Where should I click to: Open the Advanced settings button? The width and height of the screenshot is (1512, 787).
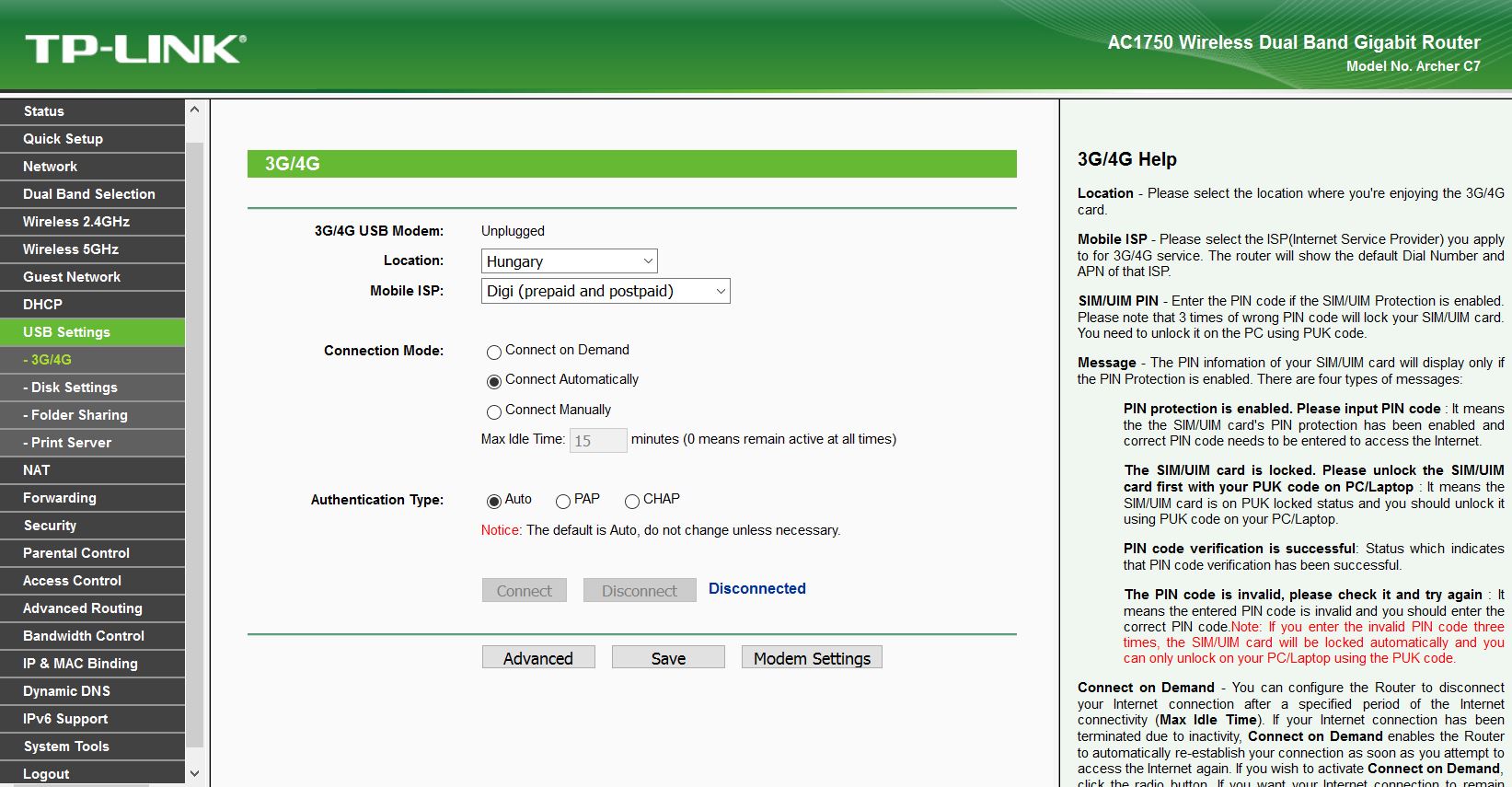coord(538,657)
